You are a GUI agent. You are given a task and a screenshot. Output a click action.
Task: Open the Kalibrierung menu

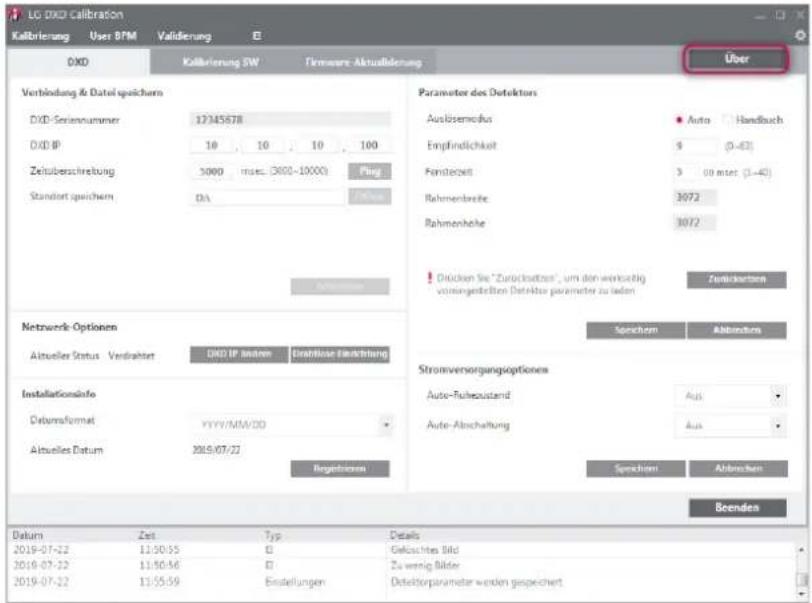pos(40,36)
